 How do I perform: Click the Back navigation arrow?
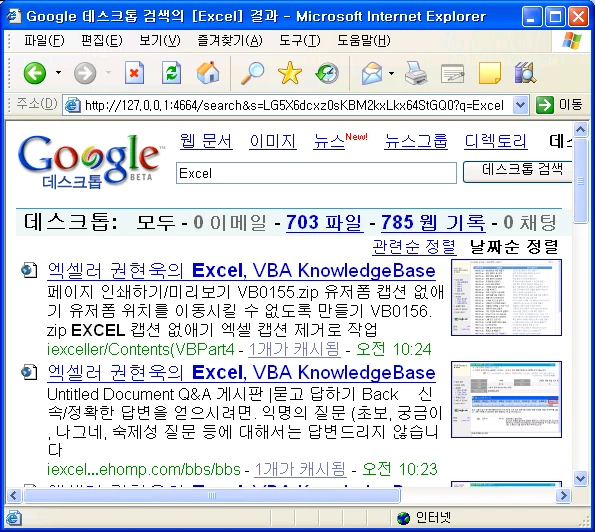click(35, 73)
